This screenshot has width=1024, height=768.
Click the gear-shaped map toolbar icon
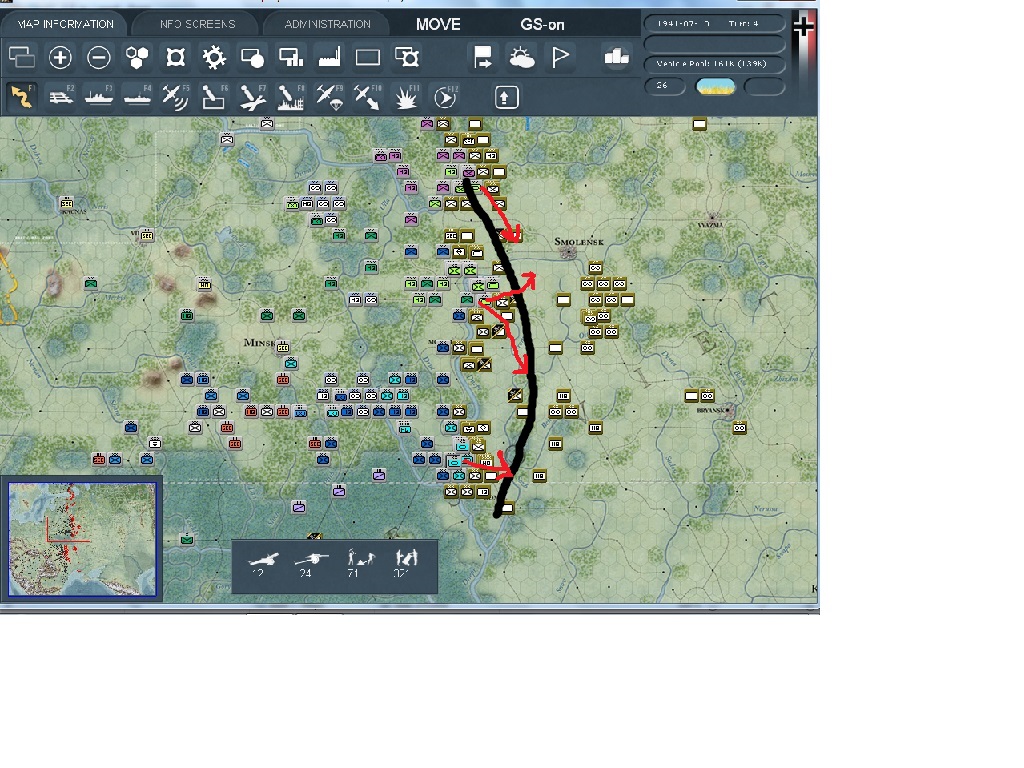(x=214, y=57)
